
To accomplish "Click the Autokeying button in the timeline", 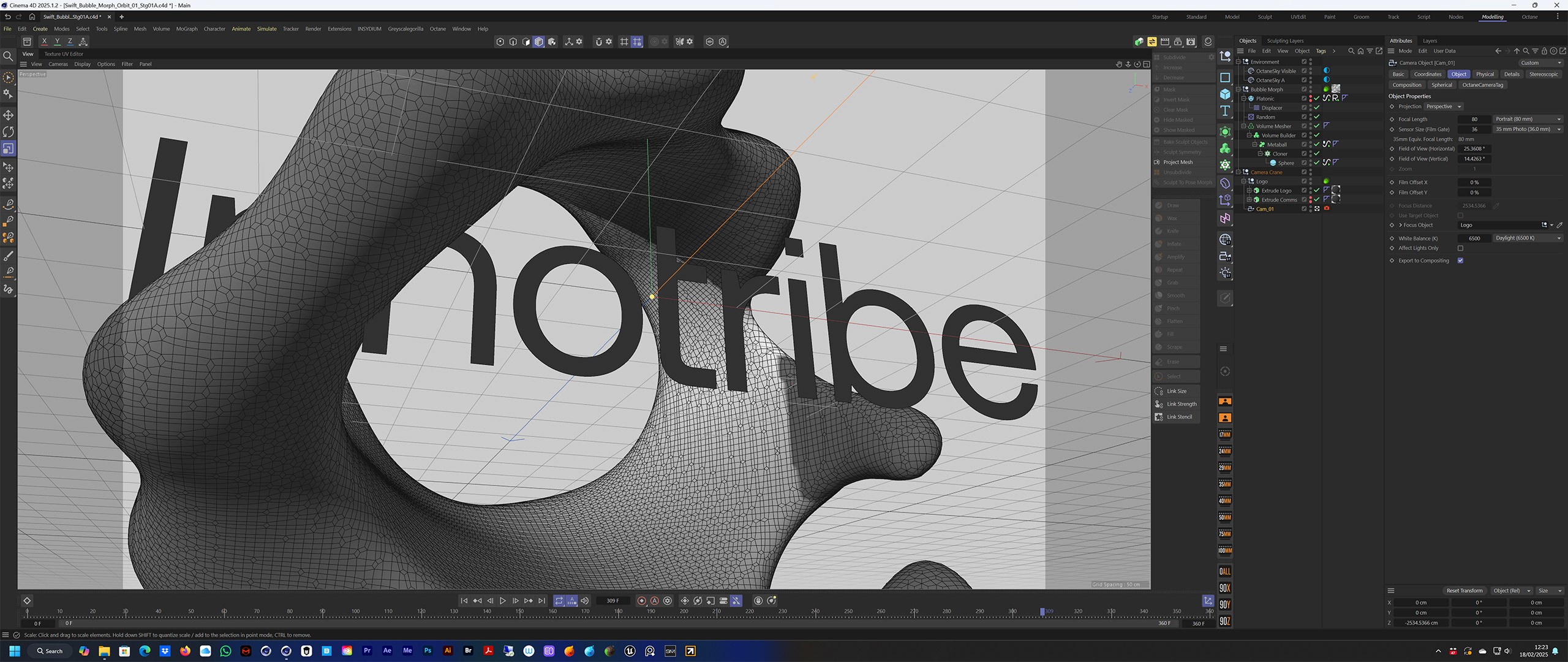I will click(x=654, y=601).
